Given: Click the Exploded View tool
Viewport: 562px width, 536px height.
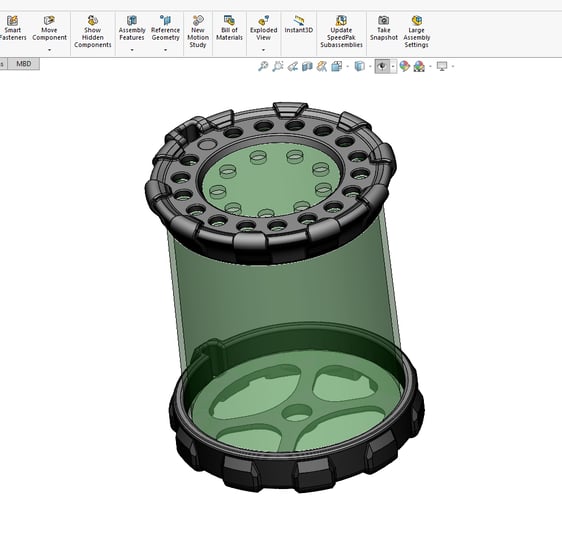Looking at the screenshot, I should coord(263,29).
